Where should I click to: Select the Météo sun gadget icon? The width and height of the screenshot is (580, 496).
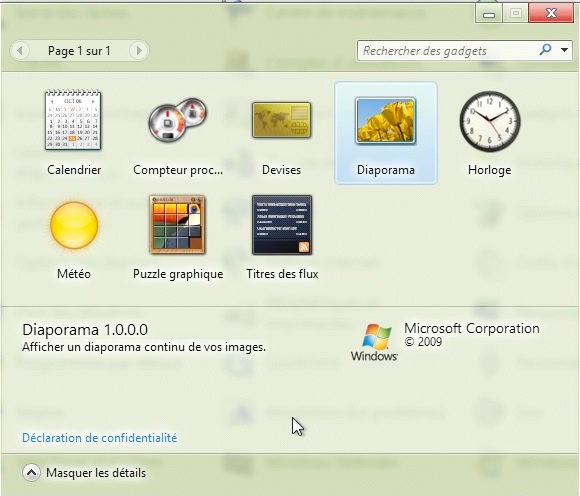74,225
